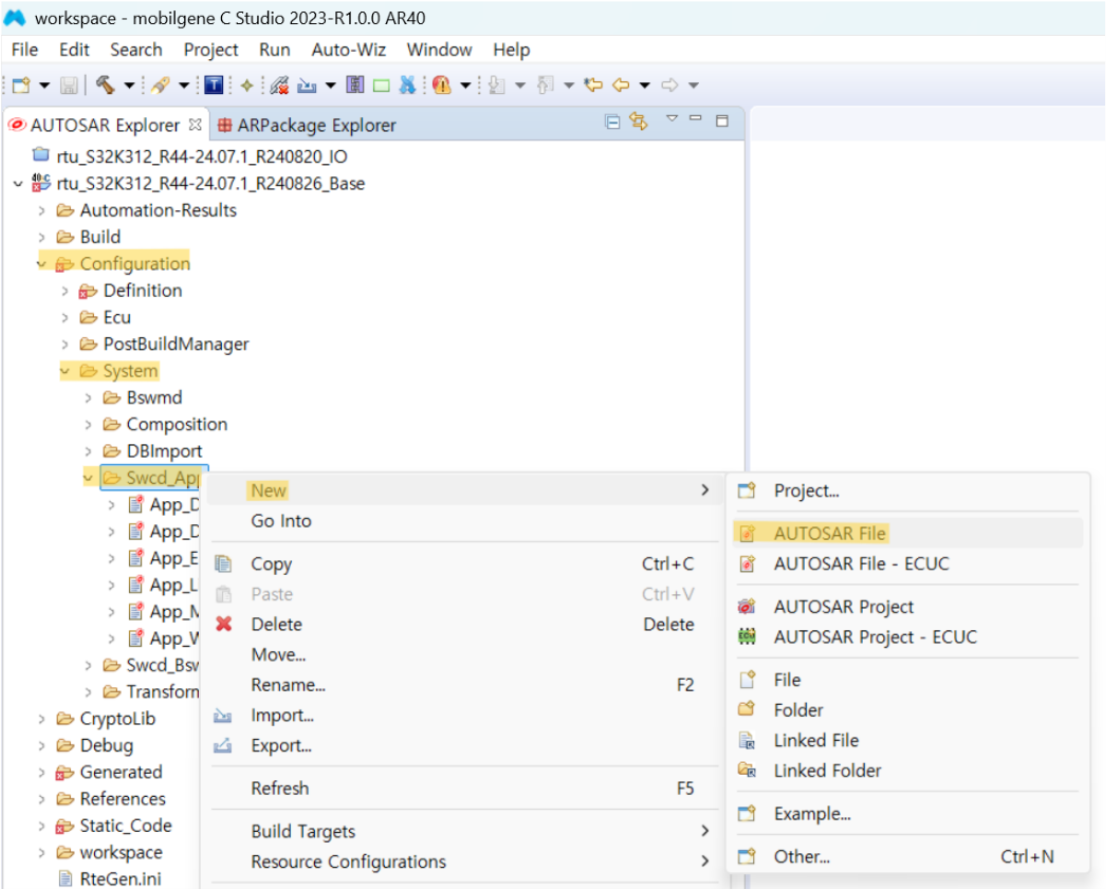Click the New wizard toolbar icon
This screenshot has height=890, width=1106.
(21, 85)
